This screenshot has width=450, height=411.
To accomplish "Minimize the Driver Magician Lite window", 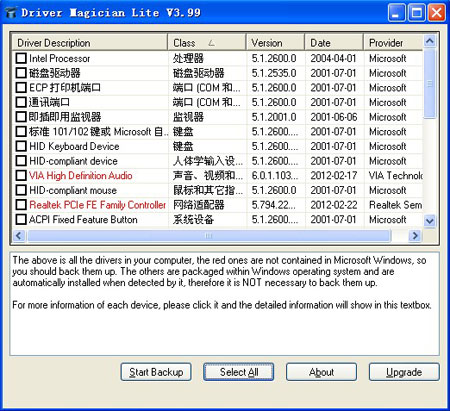I will 397,13.
